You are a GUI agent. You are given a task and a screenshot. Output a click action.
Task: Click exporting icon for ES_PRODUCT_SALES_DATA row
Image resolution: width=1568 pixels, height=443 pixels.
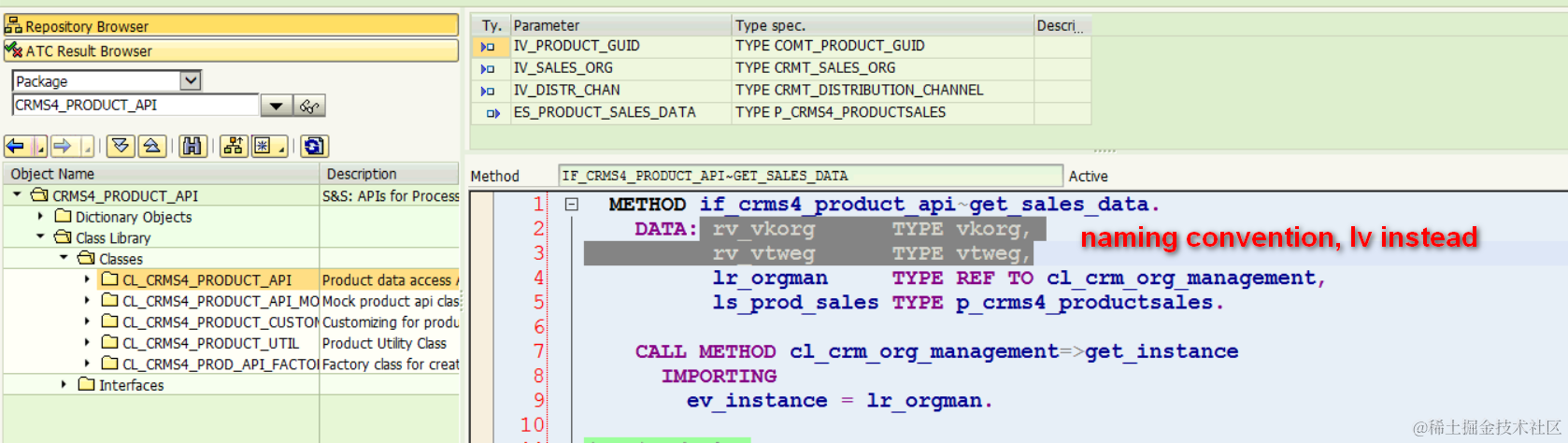(x=492, y=113)
